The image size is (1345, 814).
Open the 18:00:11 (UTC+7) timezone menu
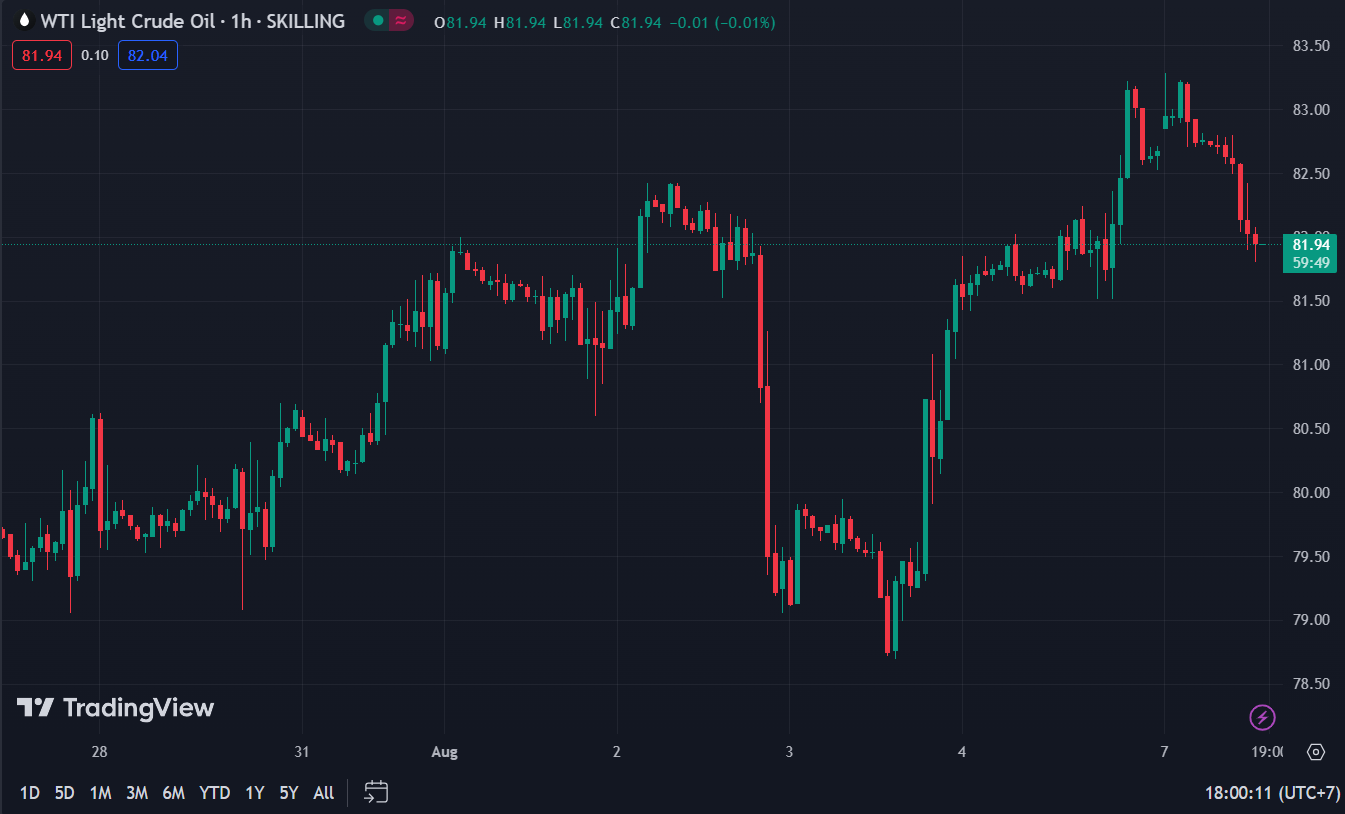tap(1272, 793)
